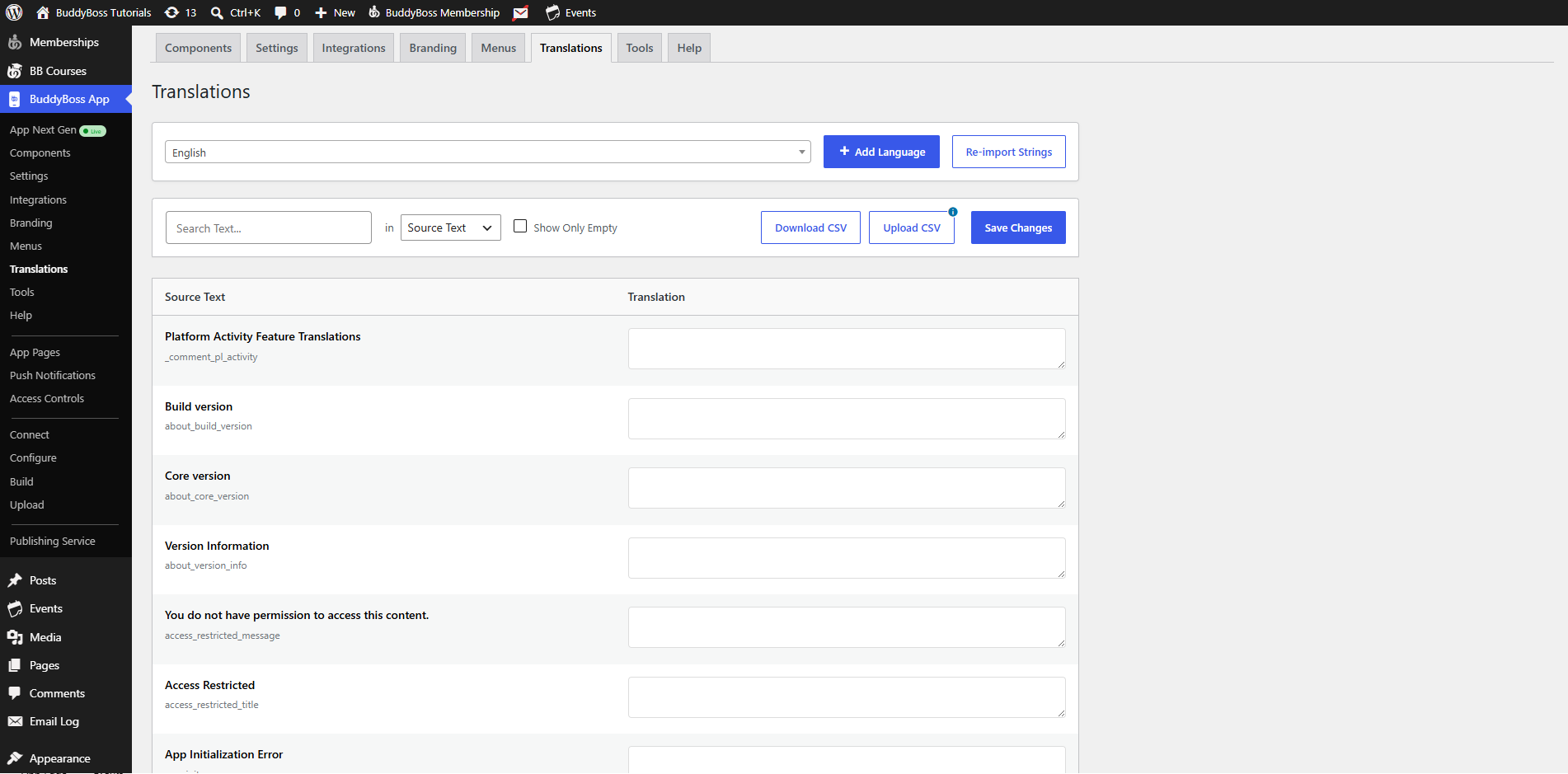The height and width of the screenshot is (774, 1568).
Task: Open Posts in the sidebar
Action: pyautogui.click(x=66, y=580)
